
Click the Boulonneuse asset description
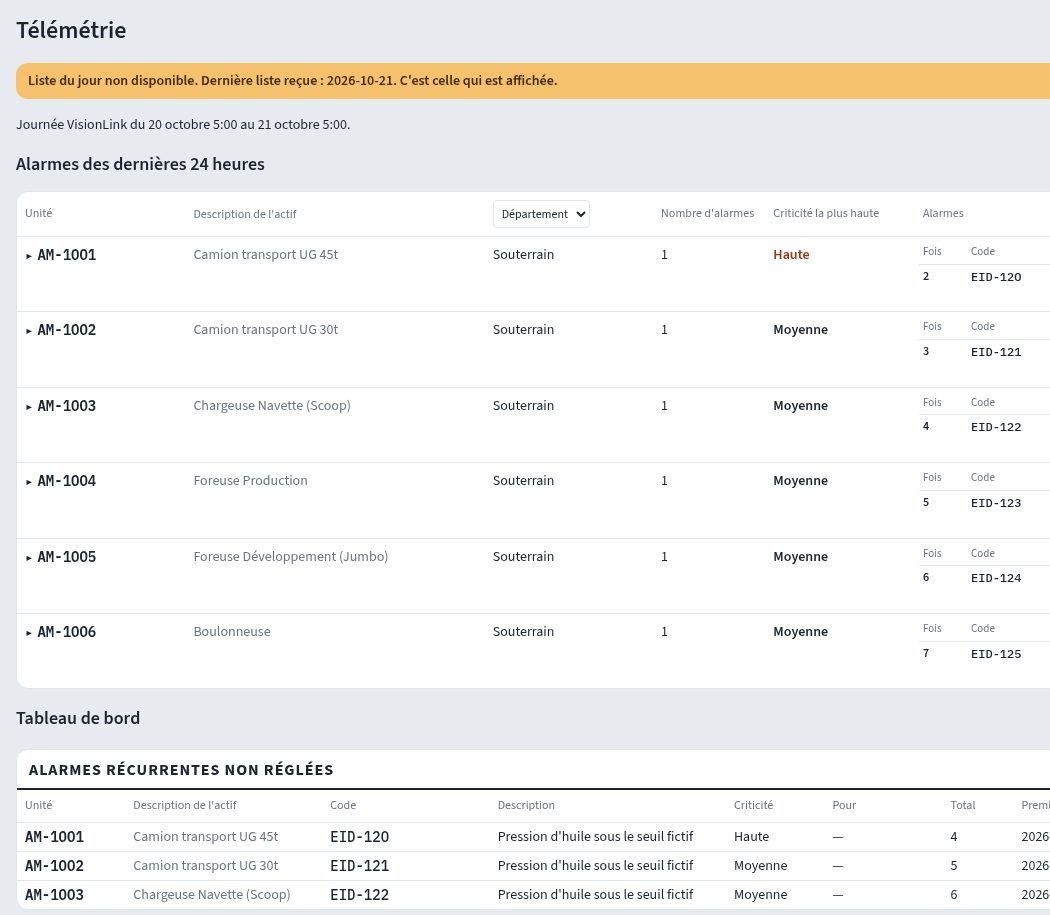click(x=232, y=631)
